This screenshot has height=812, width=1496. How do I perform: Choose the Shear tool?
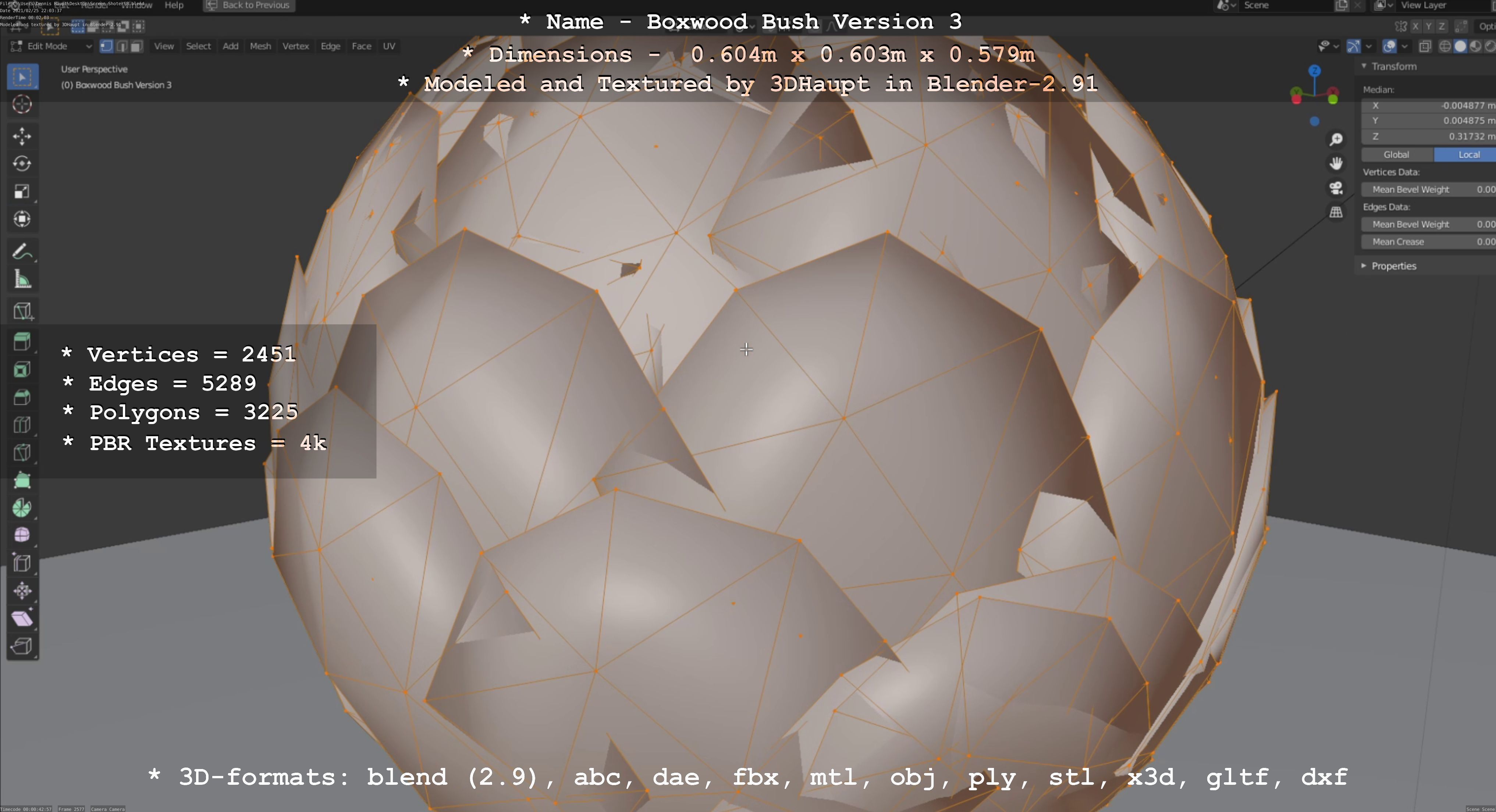coord(23,619)
